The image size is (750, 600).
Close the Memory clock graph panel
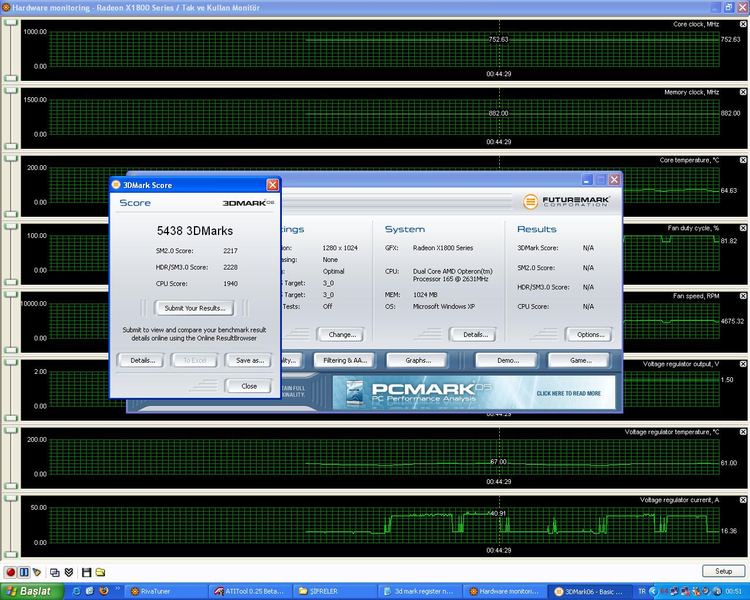click(x=743, y=92)
